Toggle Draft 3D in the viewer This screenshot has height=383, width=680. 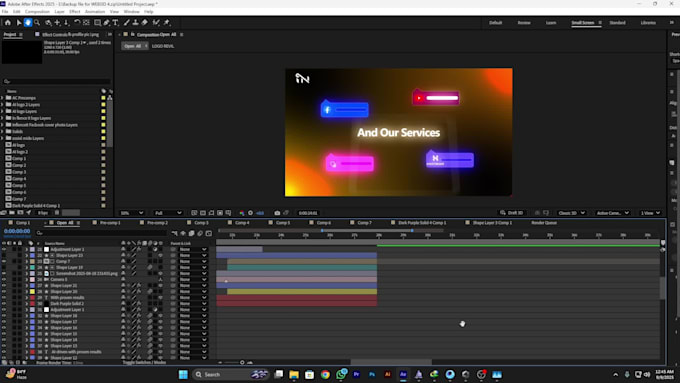pos(511,213)
